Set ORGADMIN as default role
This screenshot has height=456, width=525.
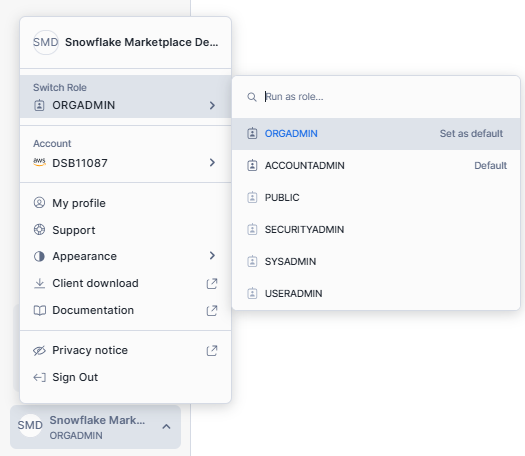click(471, 134)
